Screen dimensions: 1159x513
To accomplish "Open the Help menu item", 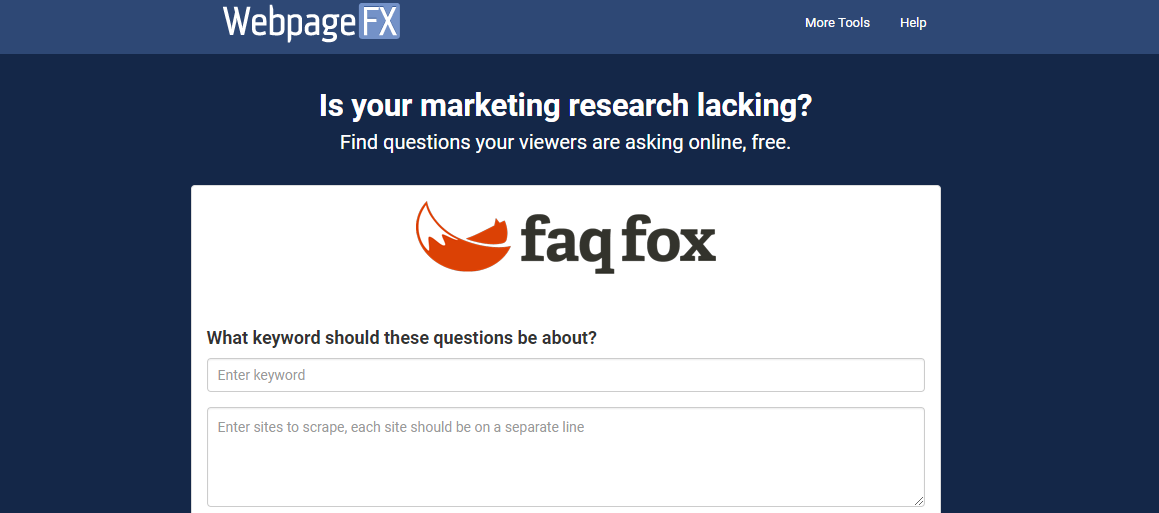I will (x=913, y=23).
